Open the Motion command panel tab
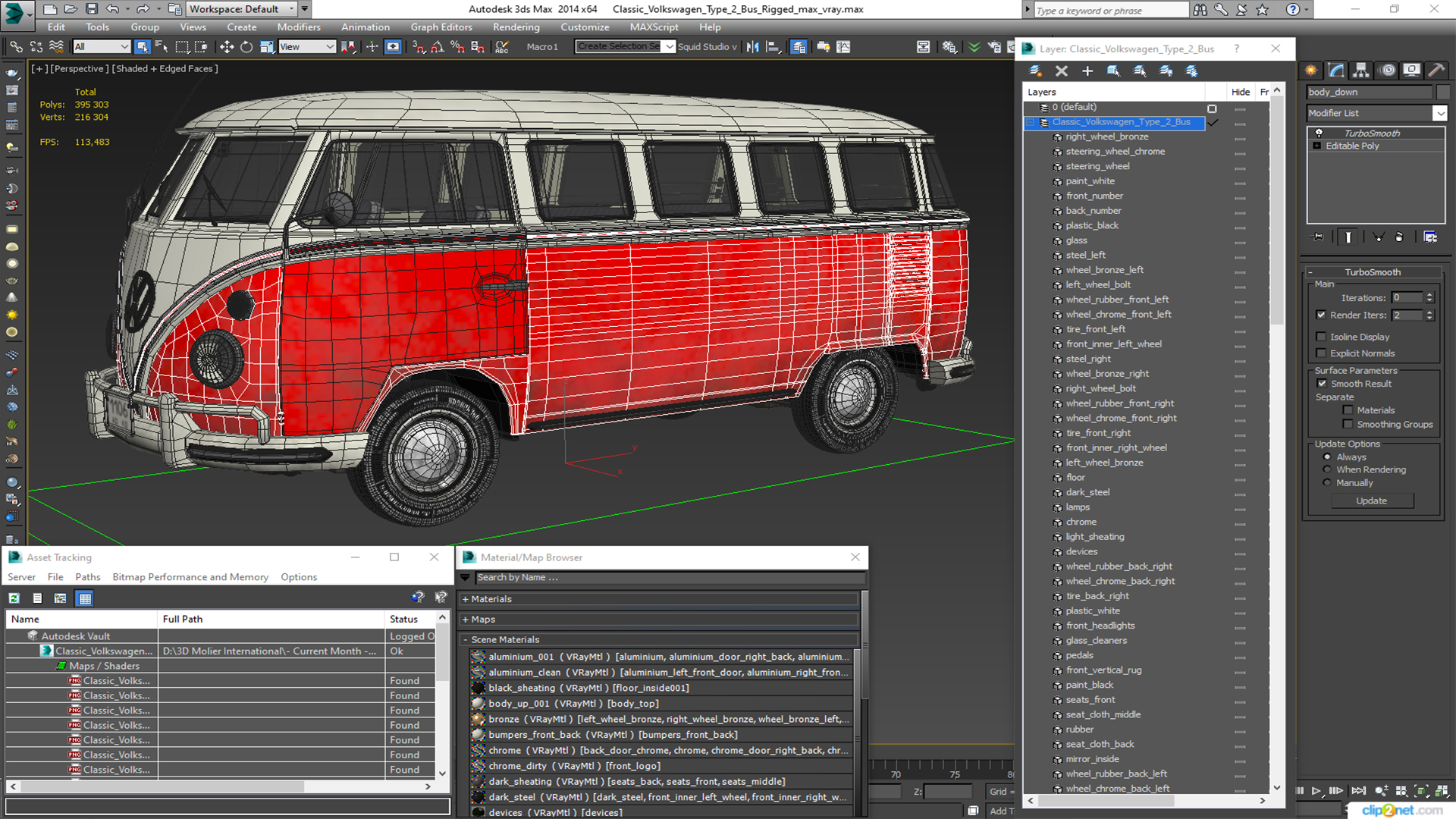The height and width of the screenshot is (819, 1456). point(1388,70)
